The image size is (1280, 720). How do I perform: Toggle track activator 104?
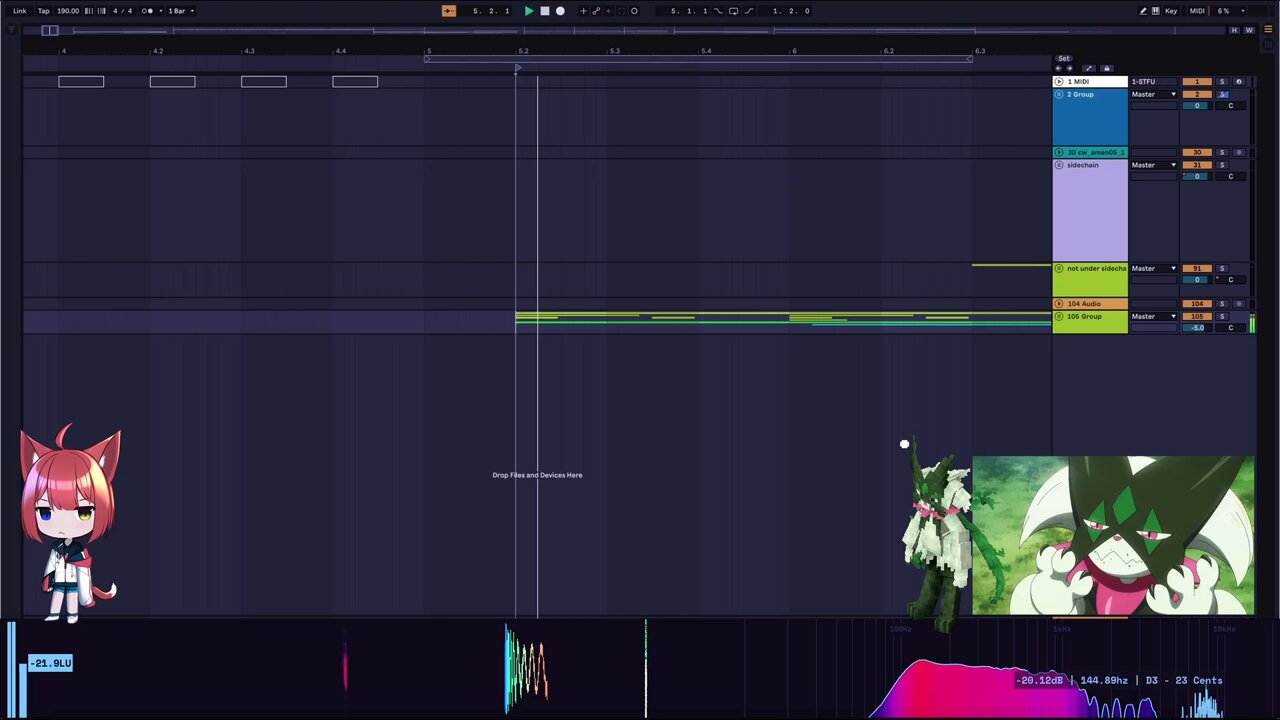(x=1197, y=303)
